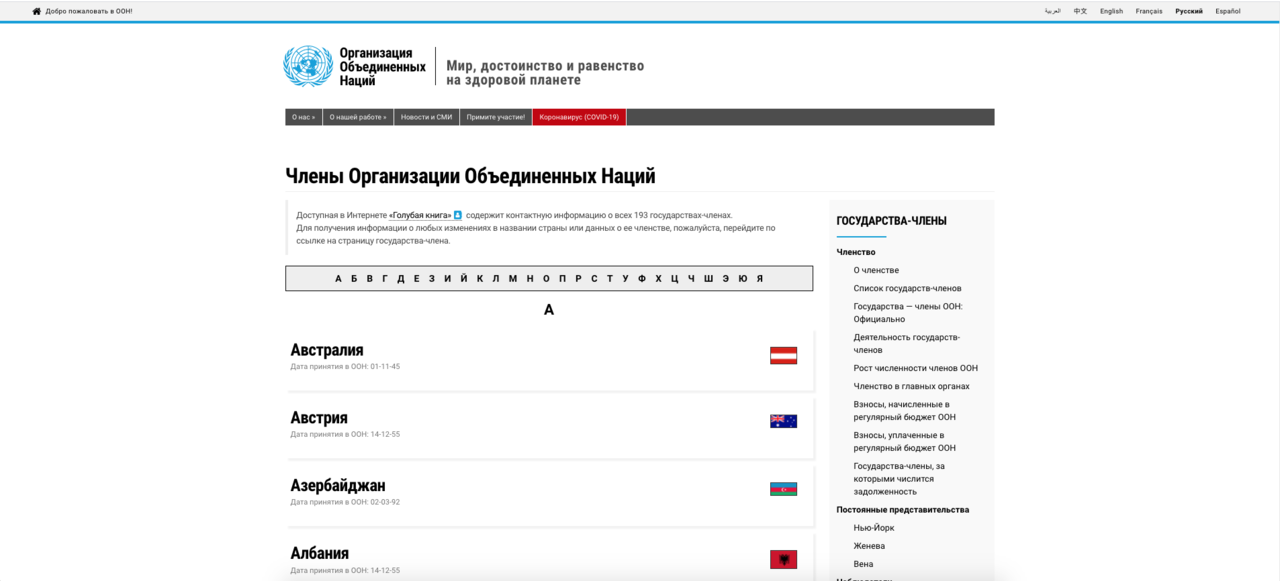Click «Постоянные представительства» sidebar heading
Viewport: 1280px width, 581px height.
coord(903,510)
